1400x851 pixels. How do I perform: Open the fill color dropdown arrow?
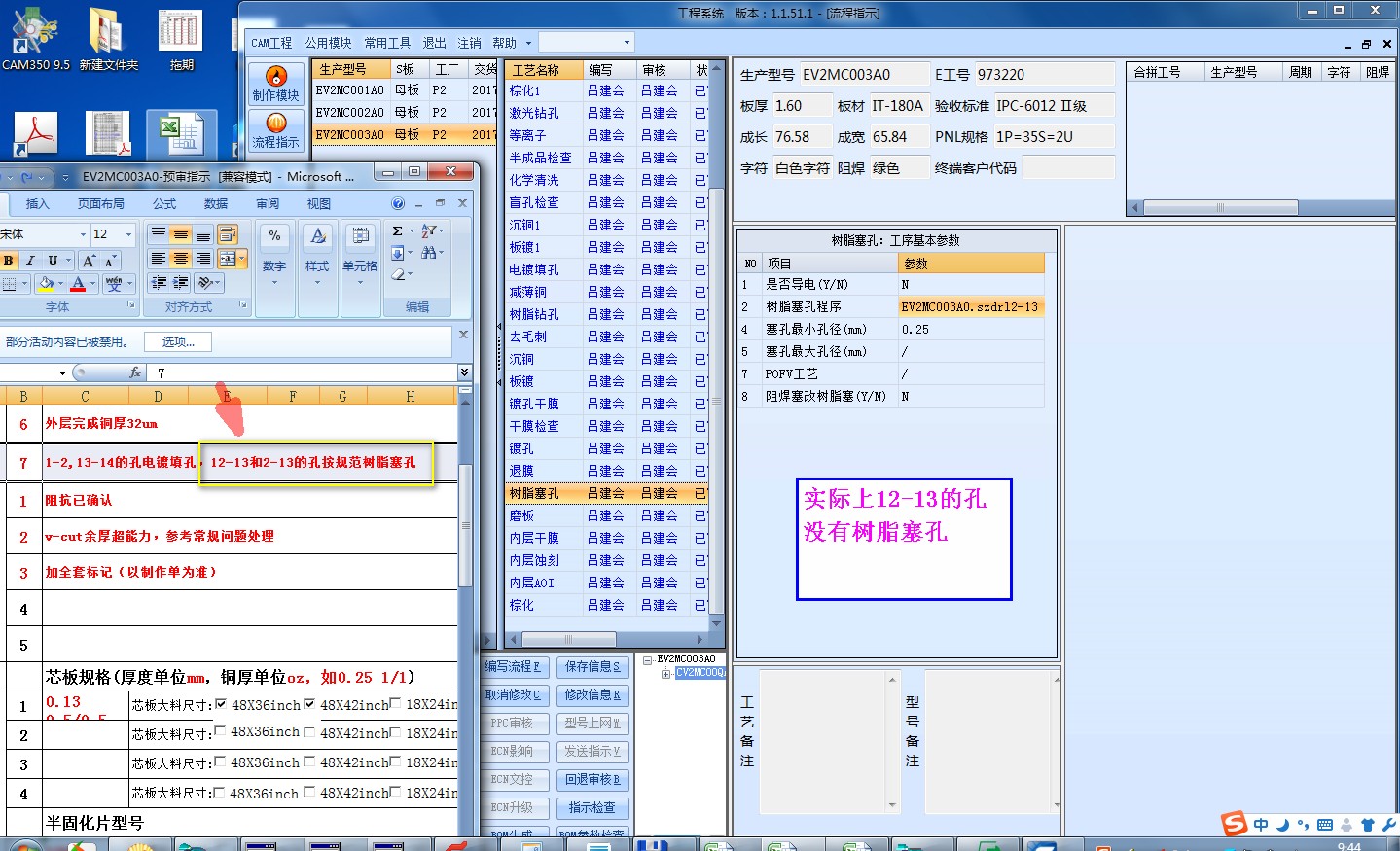(60, 284)
